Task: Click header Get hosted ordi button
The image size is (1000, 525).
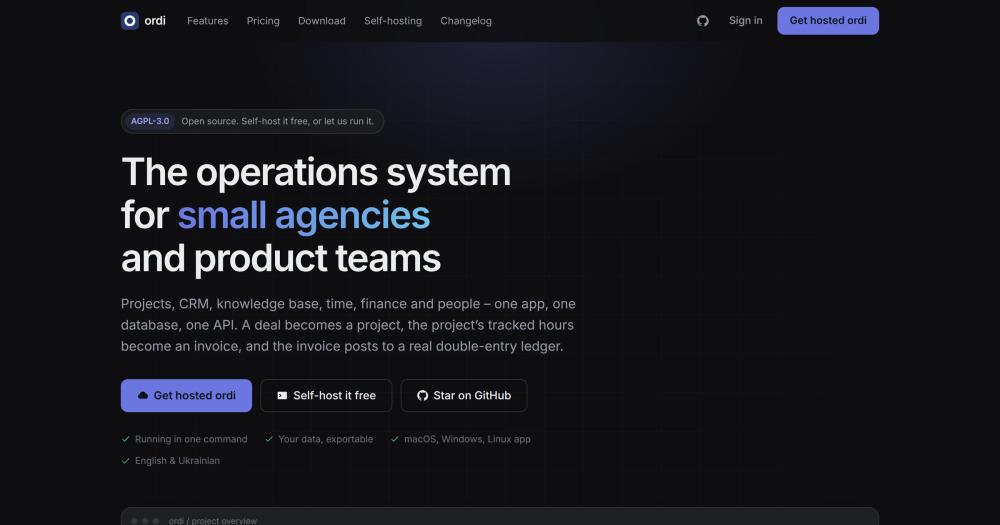Action: pos(828,21)
